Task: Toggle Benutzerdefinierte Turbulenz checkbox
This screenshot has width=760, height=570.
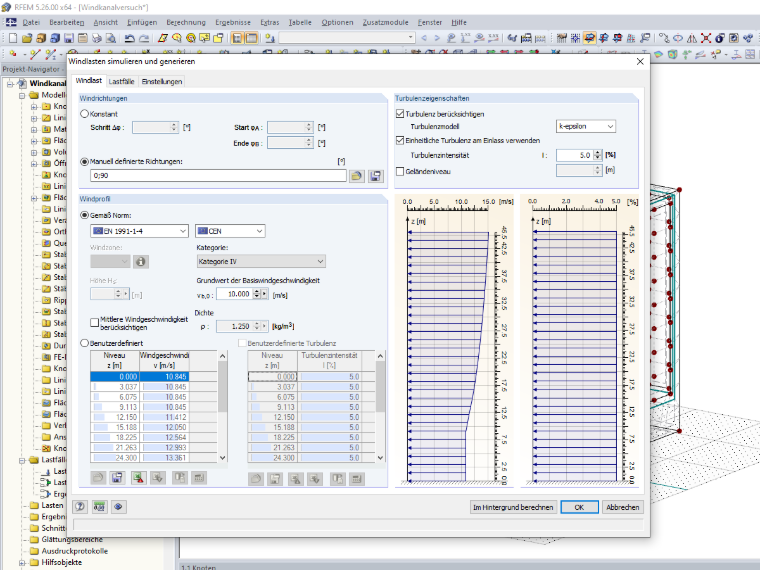Action: [242, 343]
